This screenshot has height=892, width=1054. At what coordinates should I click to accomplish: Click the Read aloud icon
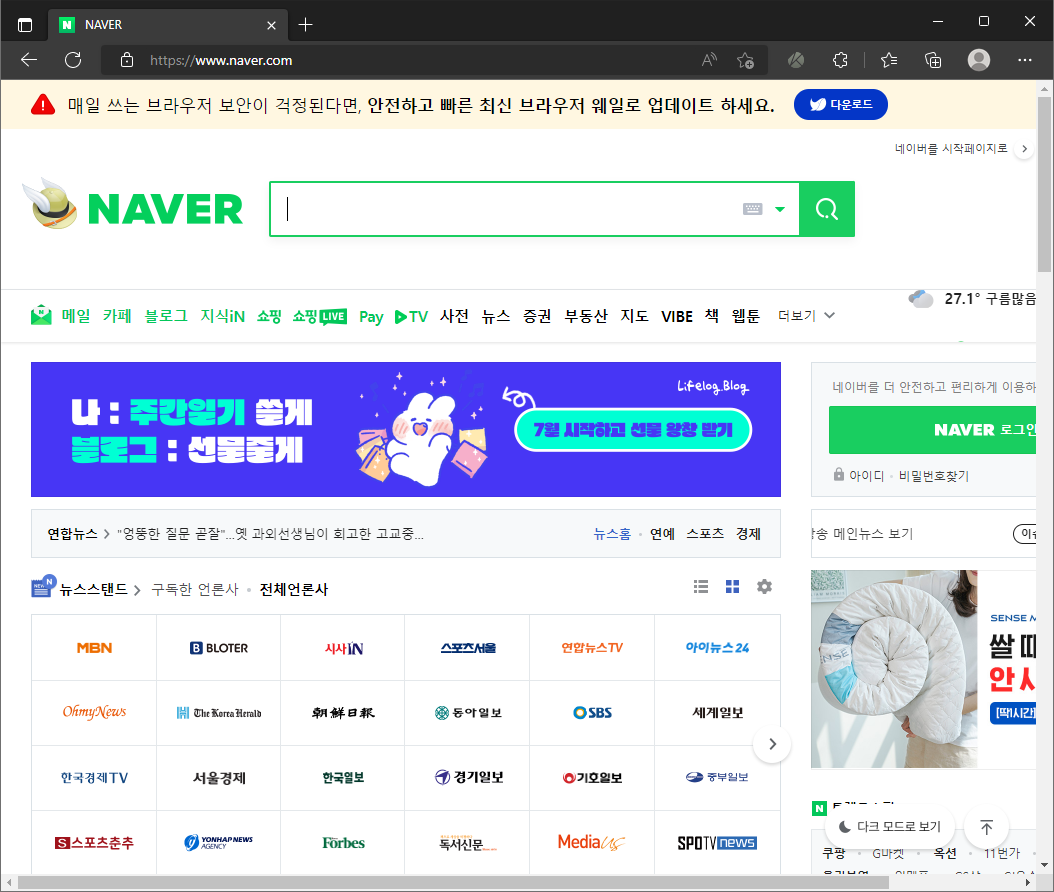(x=709, y=60)
